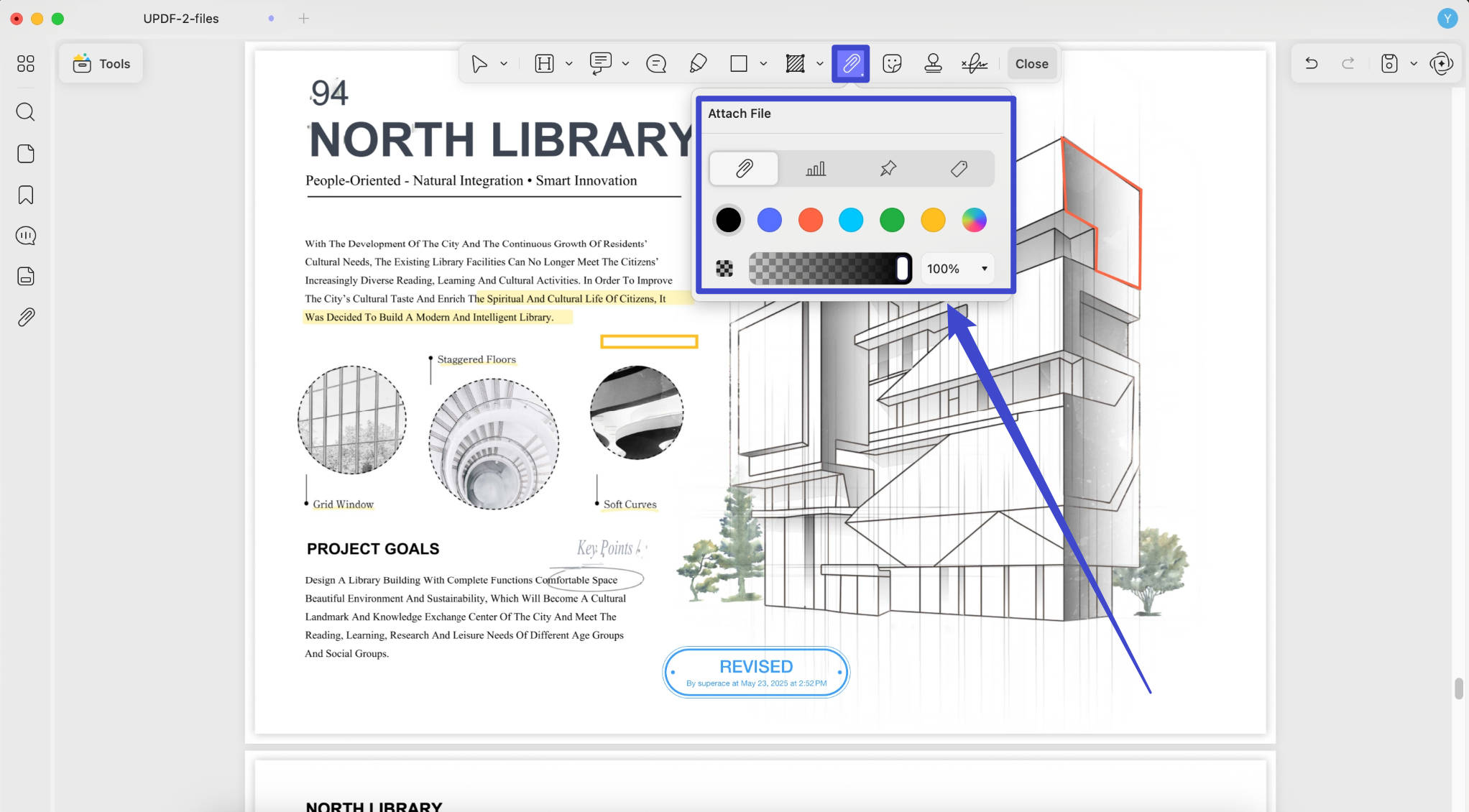Viewport: 1469px width, 812px height.
Task: Select the Sticker tool in toolbar
Action: coord(892,64)
